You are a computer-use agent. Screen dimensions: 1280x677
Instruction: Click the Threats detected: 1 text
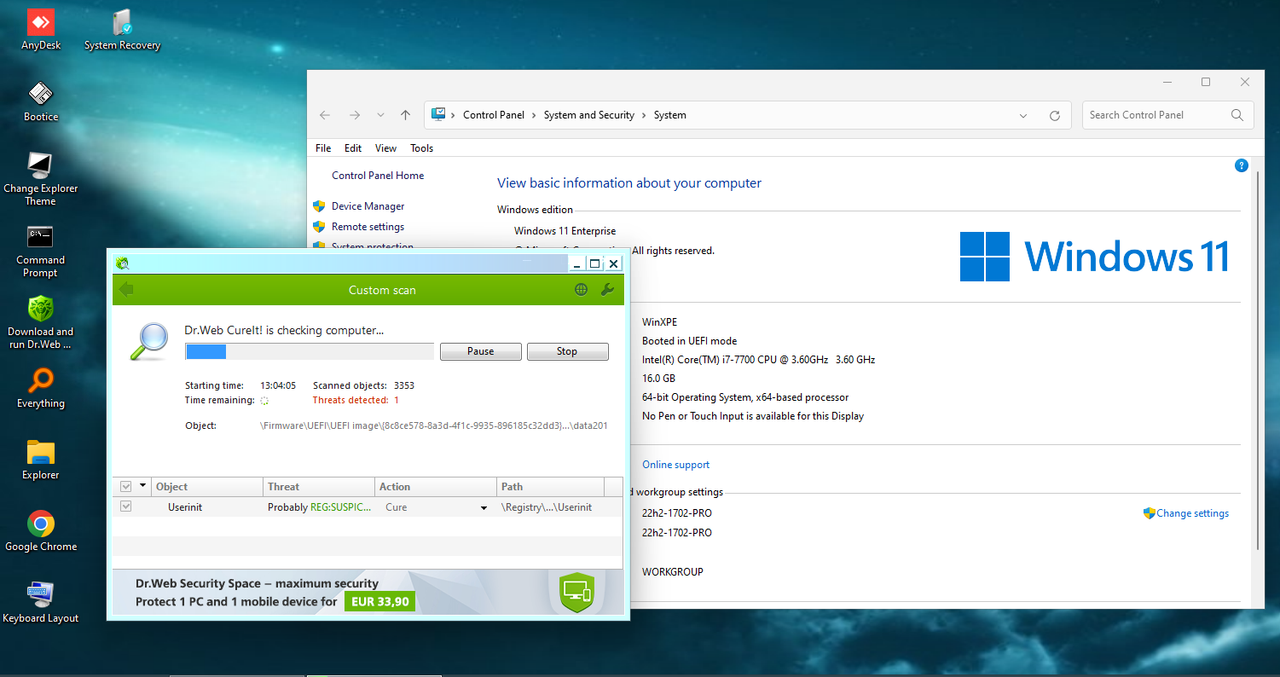click(x=356, y=400)
